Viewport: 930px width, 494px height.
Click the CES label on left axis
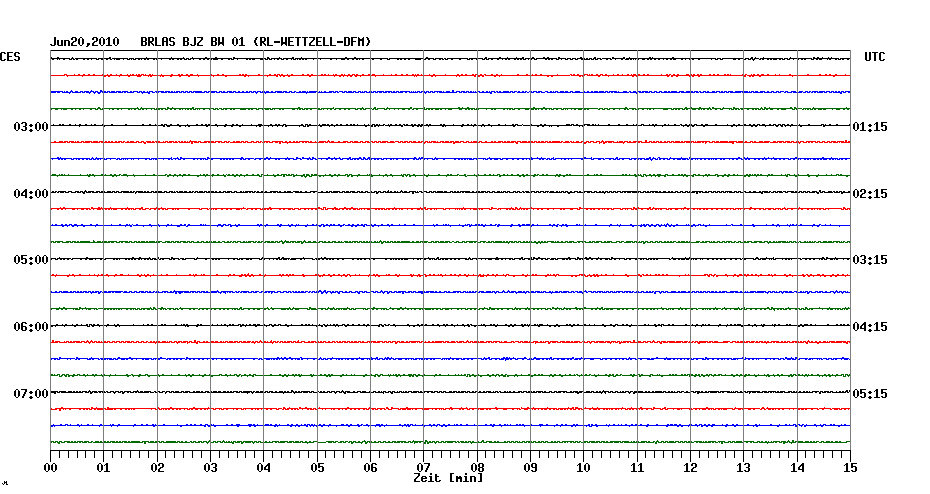(x=10, y=58)
